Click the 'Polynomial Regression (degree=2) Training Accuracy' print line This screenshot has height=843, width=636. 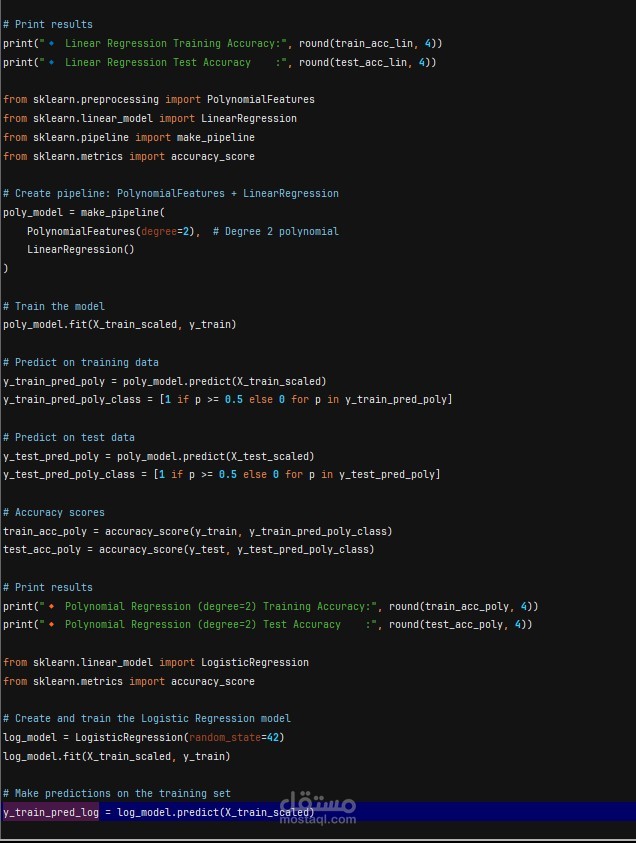click(x=270, y=606)
